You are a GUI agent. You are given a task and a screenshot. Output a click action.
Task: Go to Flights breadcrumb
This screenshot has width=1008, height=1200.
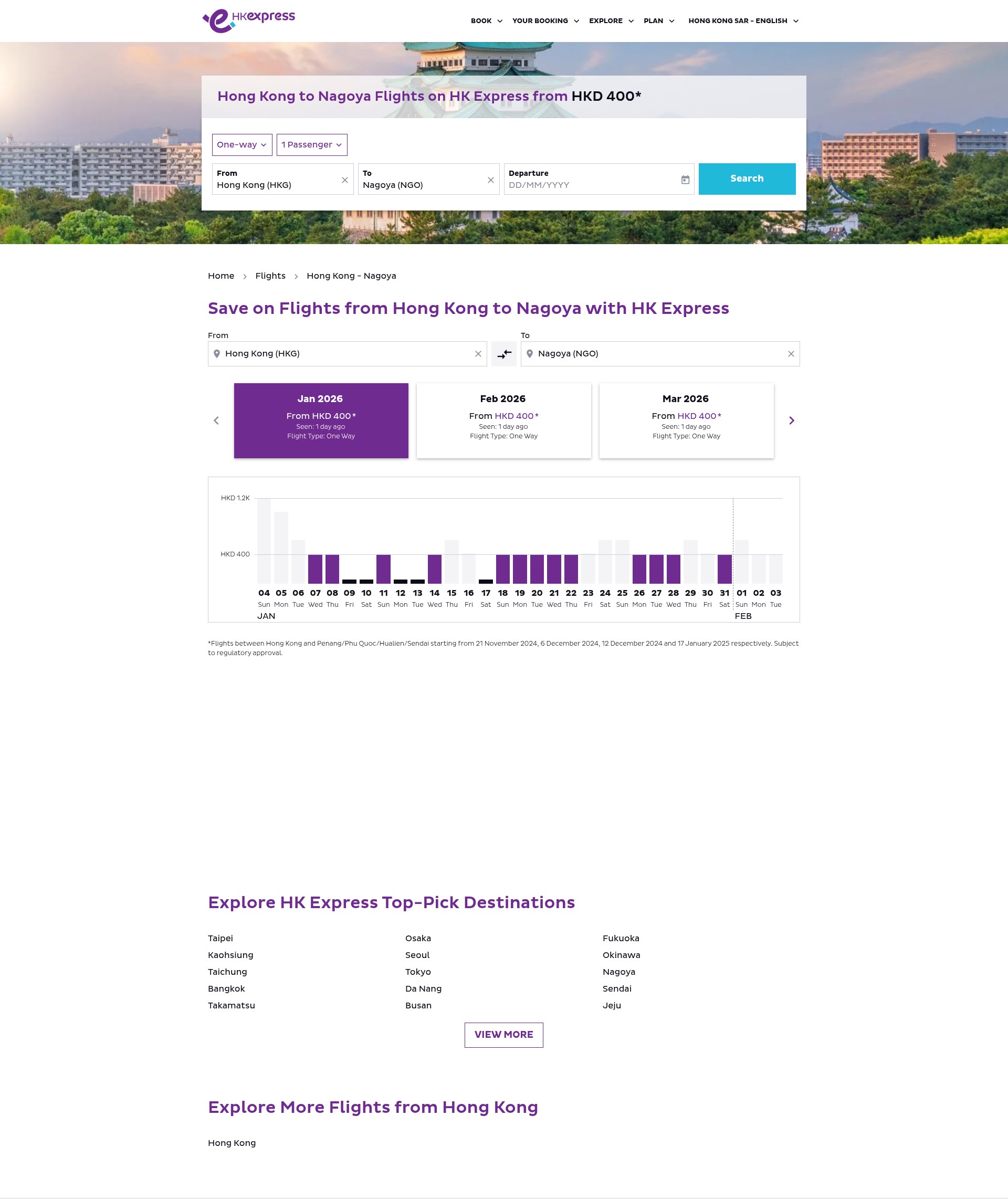point(270,276)
